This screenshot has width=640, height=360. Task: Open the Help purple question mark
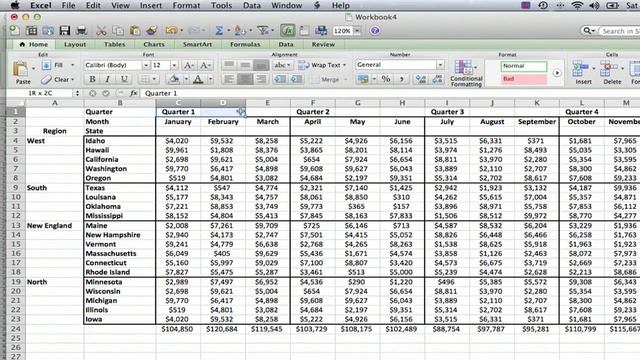375,31
